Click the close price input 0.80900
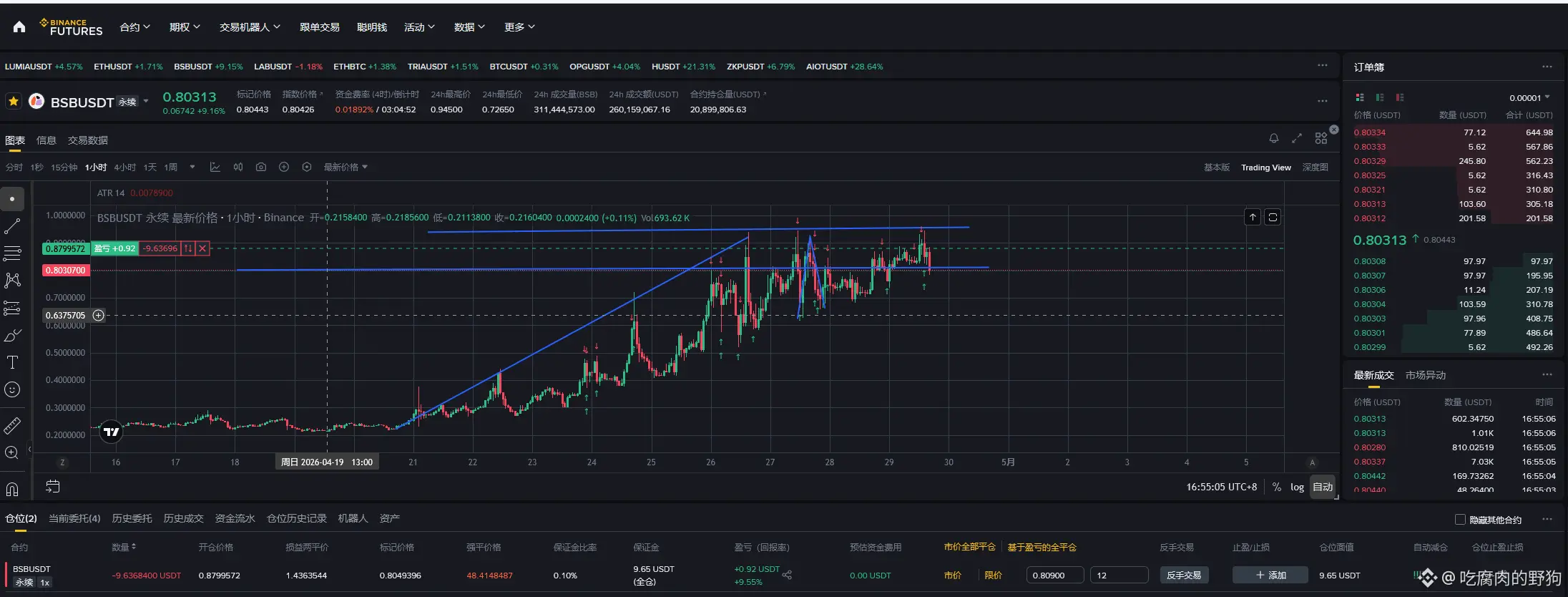 click(x=1055, y=575)
